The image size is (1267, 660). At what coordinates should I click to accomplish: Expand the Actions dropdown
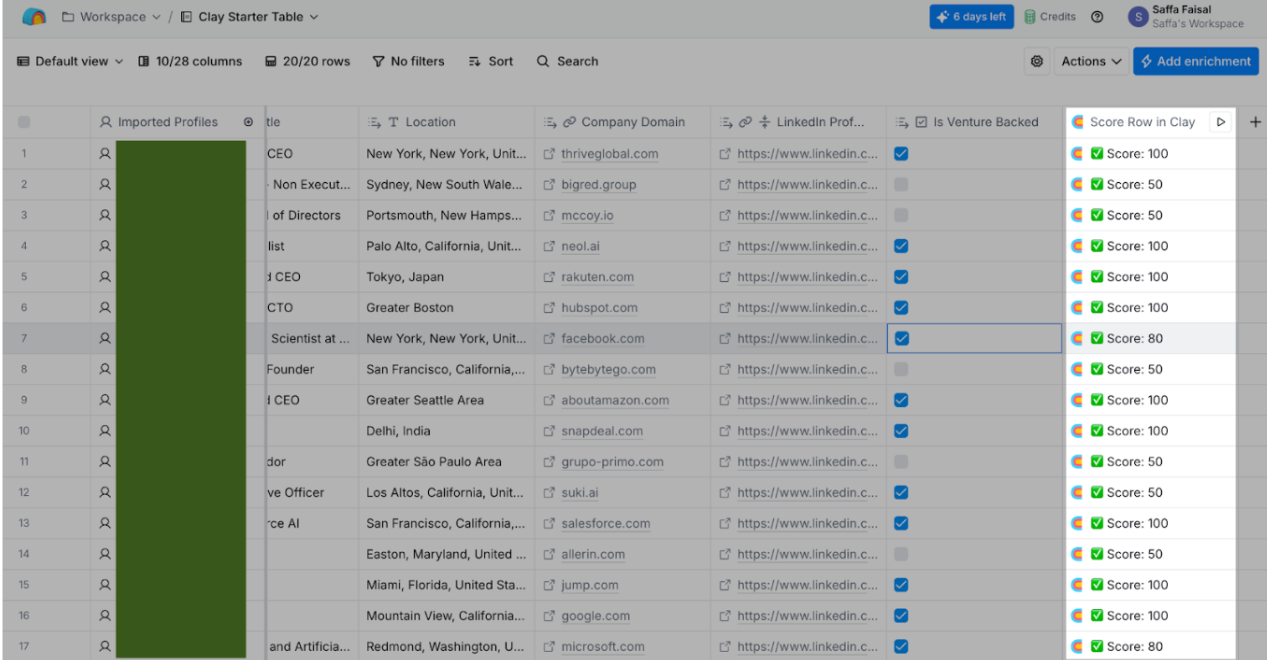point(1091,61)
